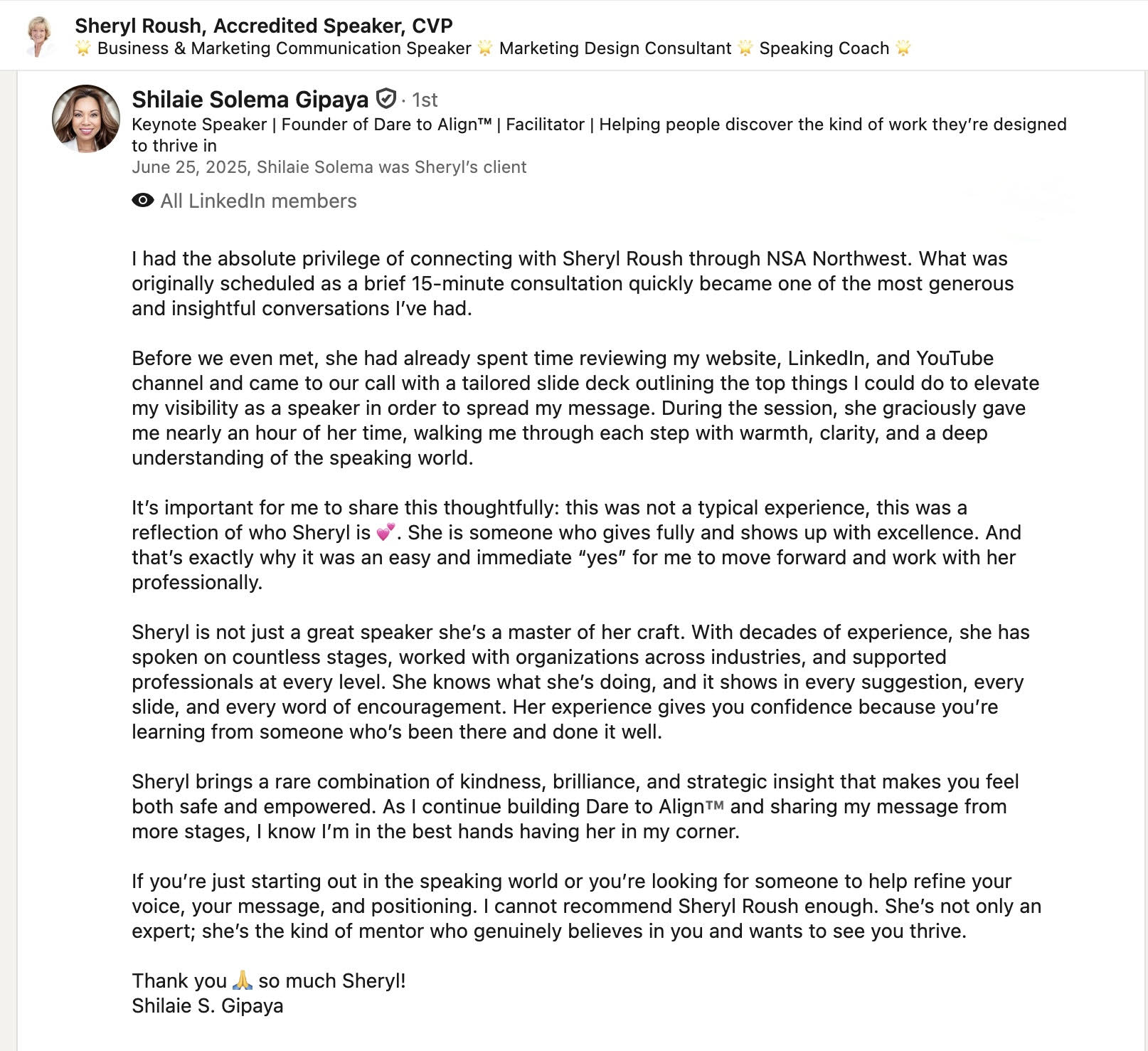Click the "Business & Marketing Communication Speaker" headline text

284,48
